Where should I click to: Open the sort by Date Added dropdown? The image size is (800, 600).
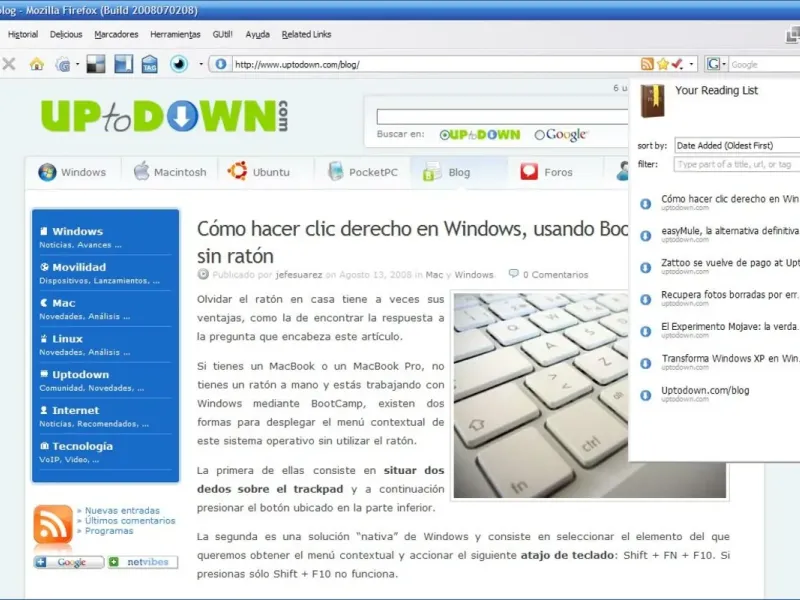coord(737,145)
